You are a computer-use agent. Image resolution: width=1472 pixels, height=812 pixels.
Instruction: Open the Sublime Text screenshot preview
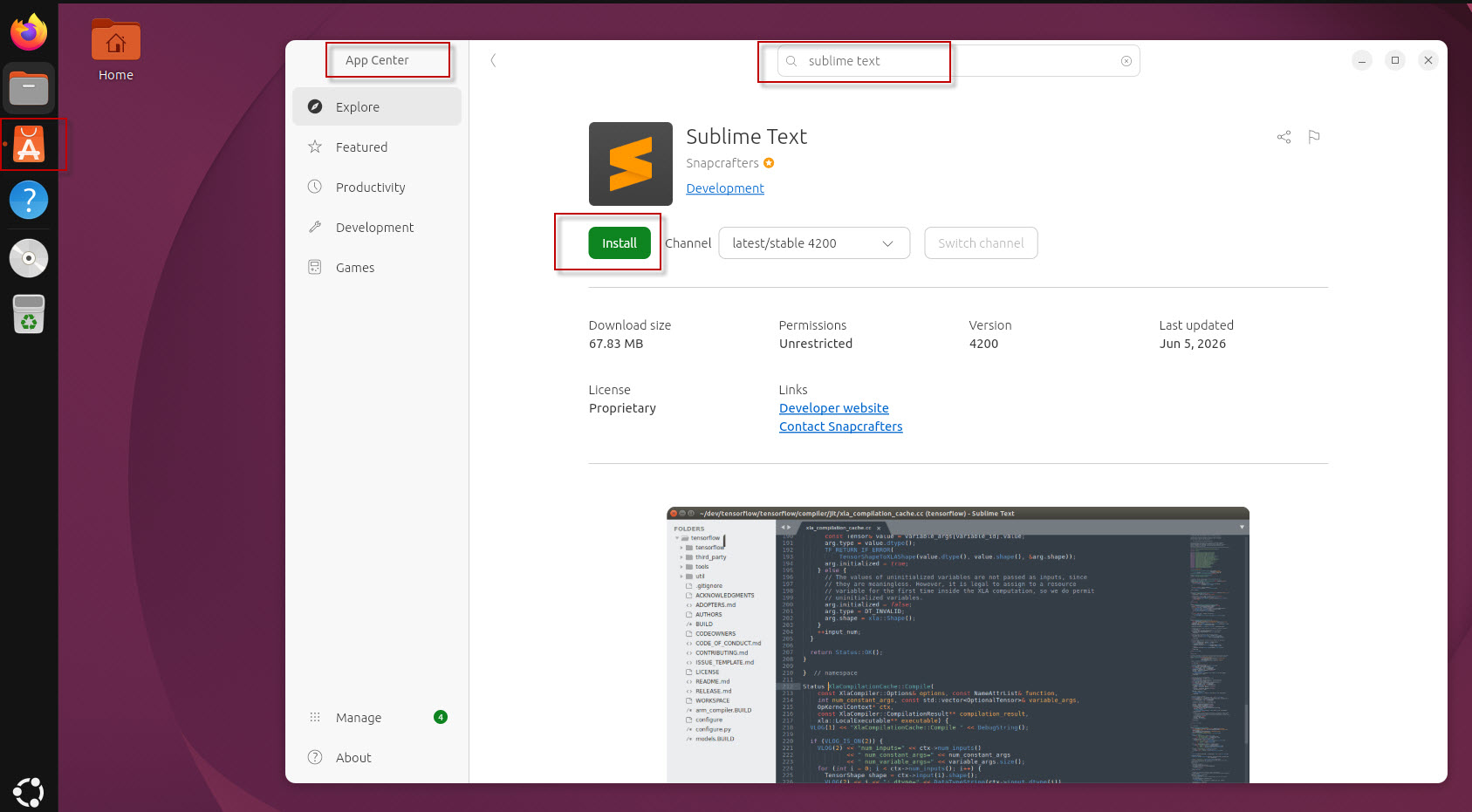(958, 645)
